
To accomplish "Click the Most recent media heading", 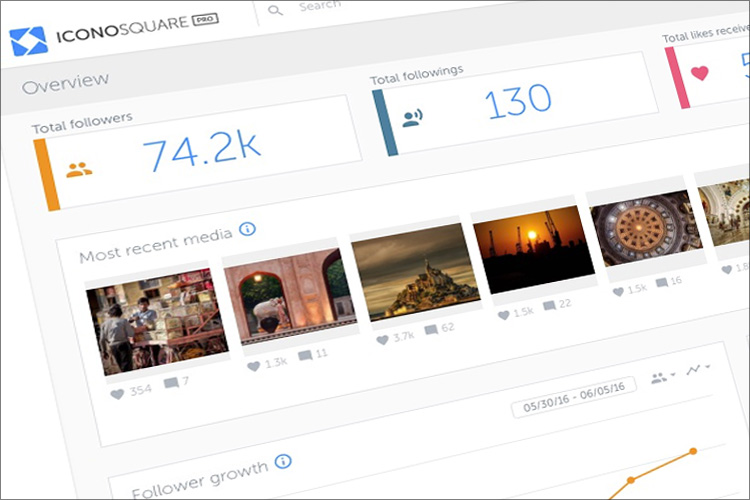I will [x=156, y=245].
